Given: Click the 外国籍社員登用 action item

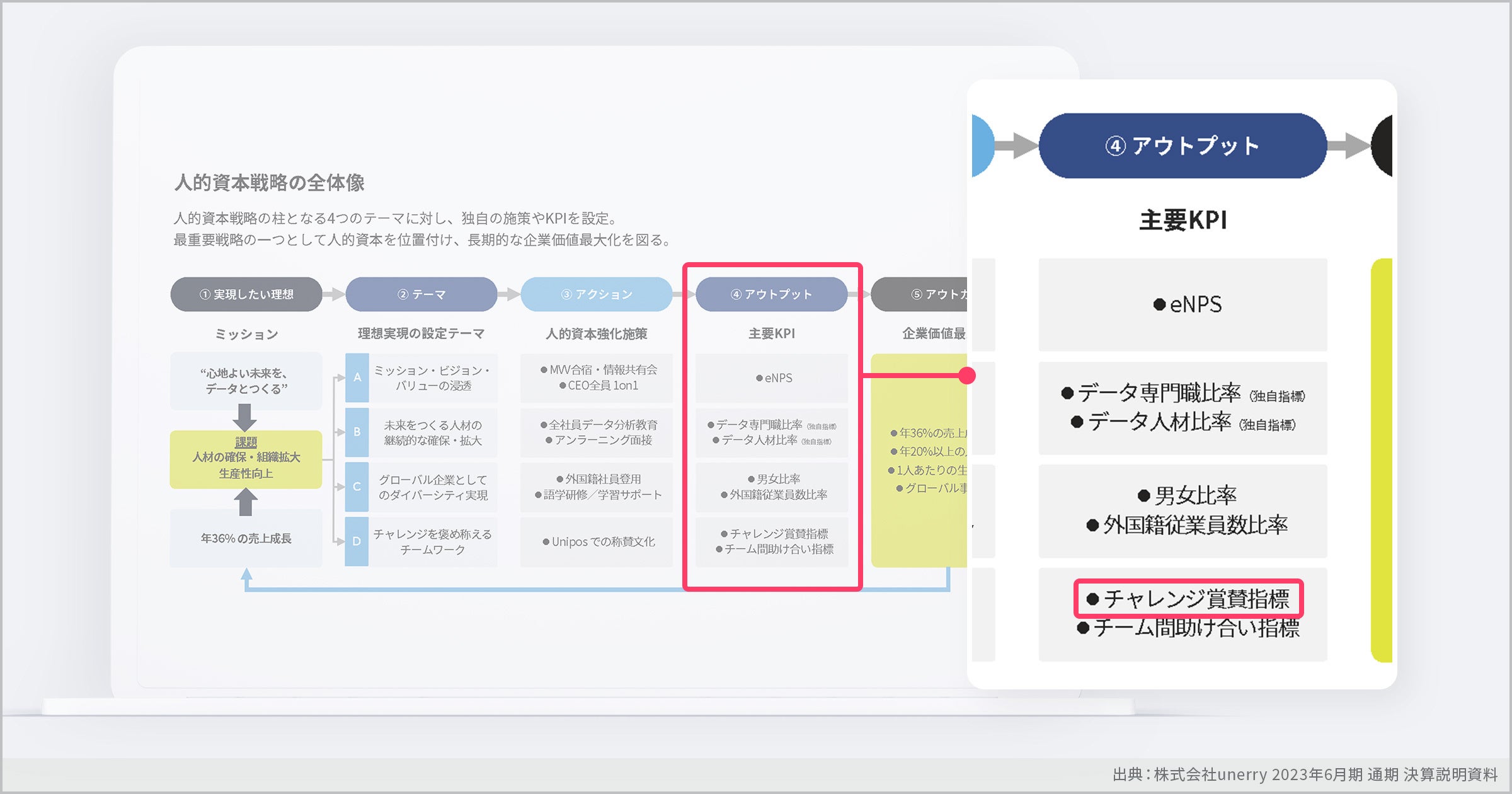Looking at the screenshot, I should click(x=598, y=479).
